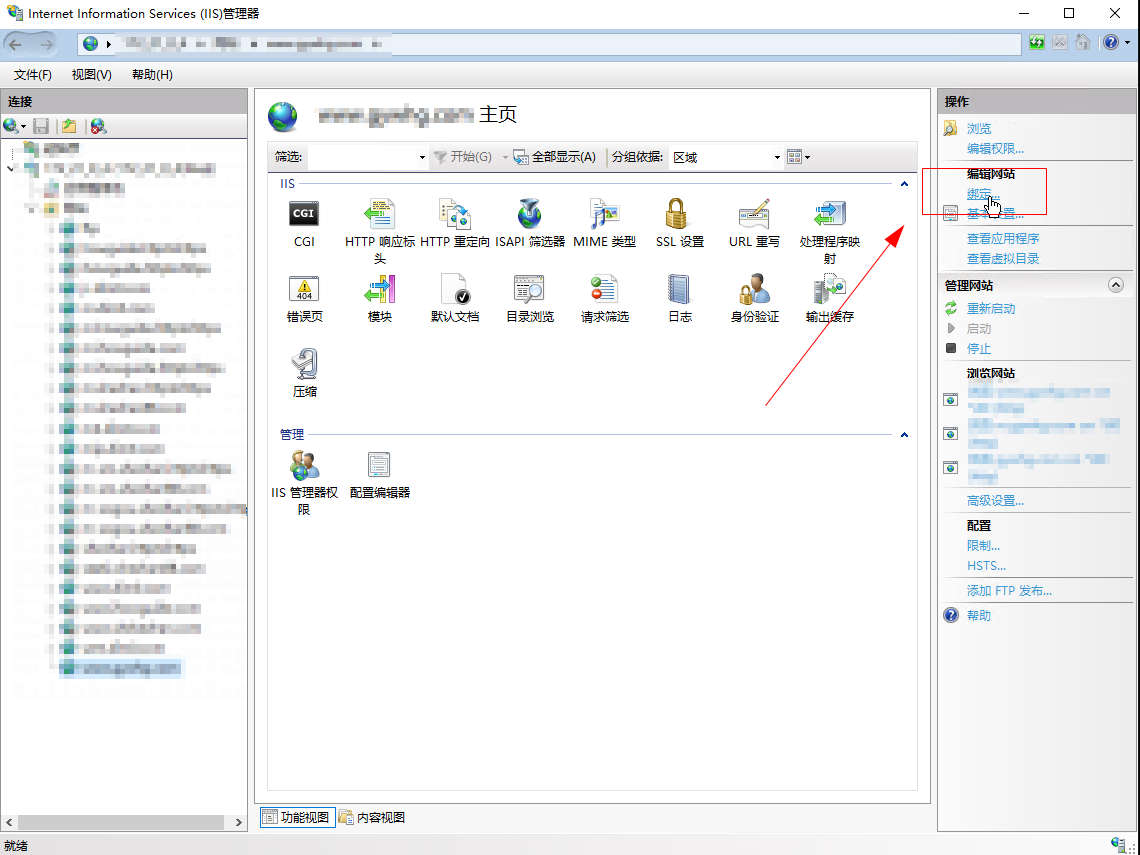The image size is (1140, 855).
Task: Open the 文件(F) menu
Action: [33, 74]
